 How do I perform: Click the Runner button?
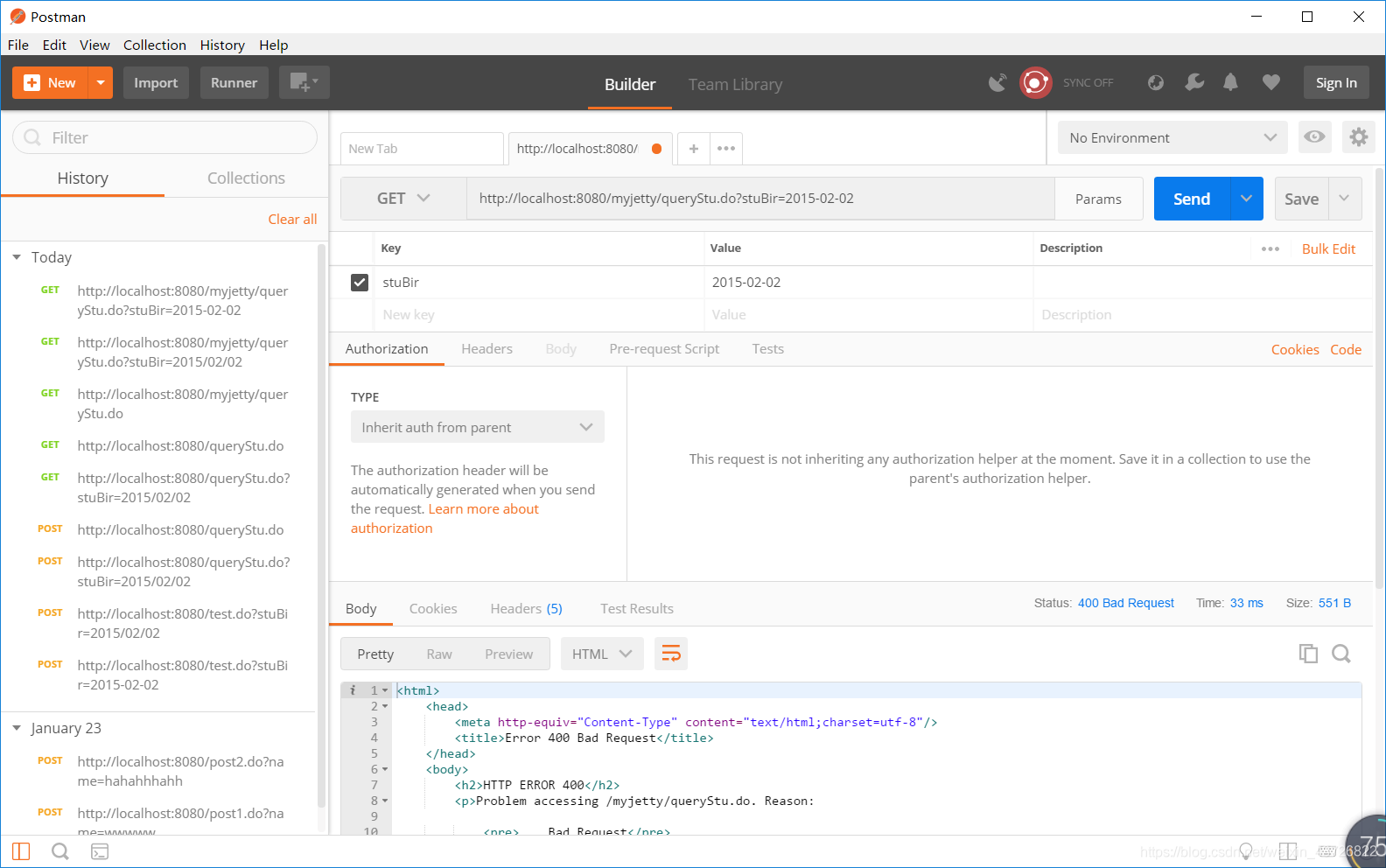pyautogui.click(x=234, y=82)
